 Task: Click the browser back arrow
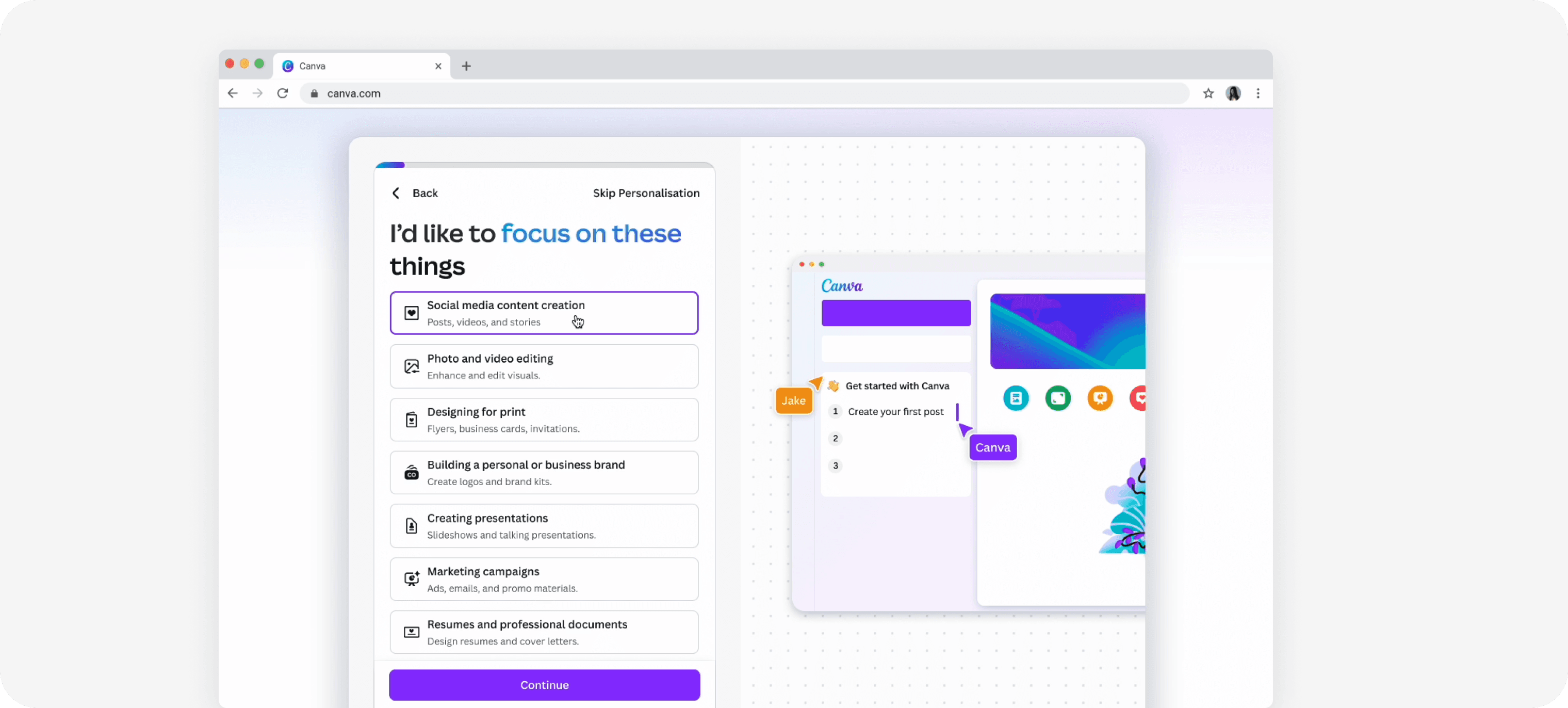tap(233, 93)
